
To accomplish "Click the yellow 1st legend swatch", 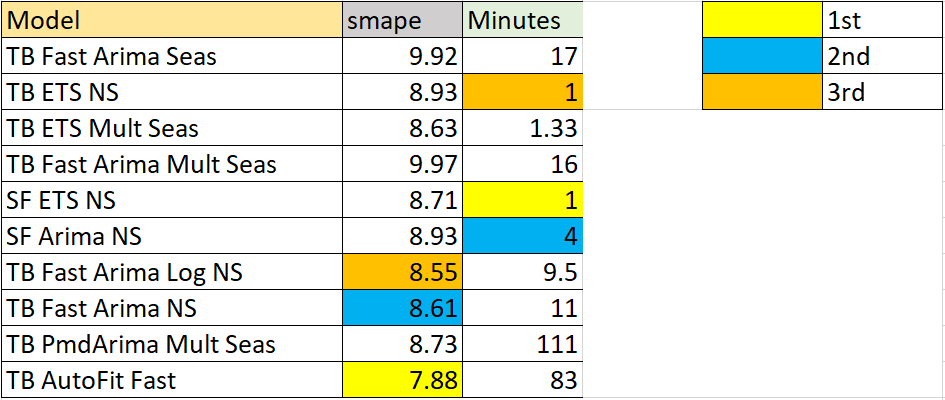I will pos(762,20).
